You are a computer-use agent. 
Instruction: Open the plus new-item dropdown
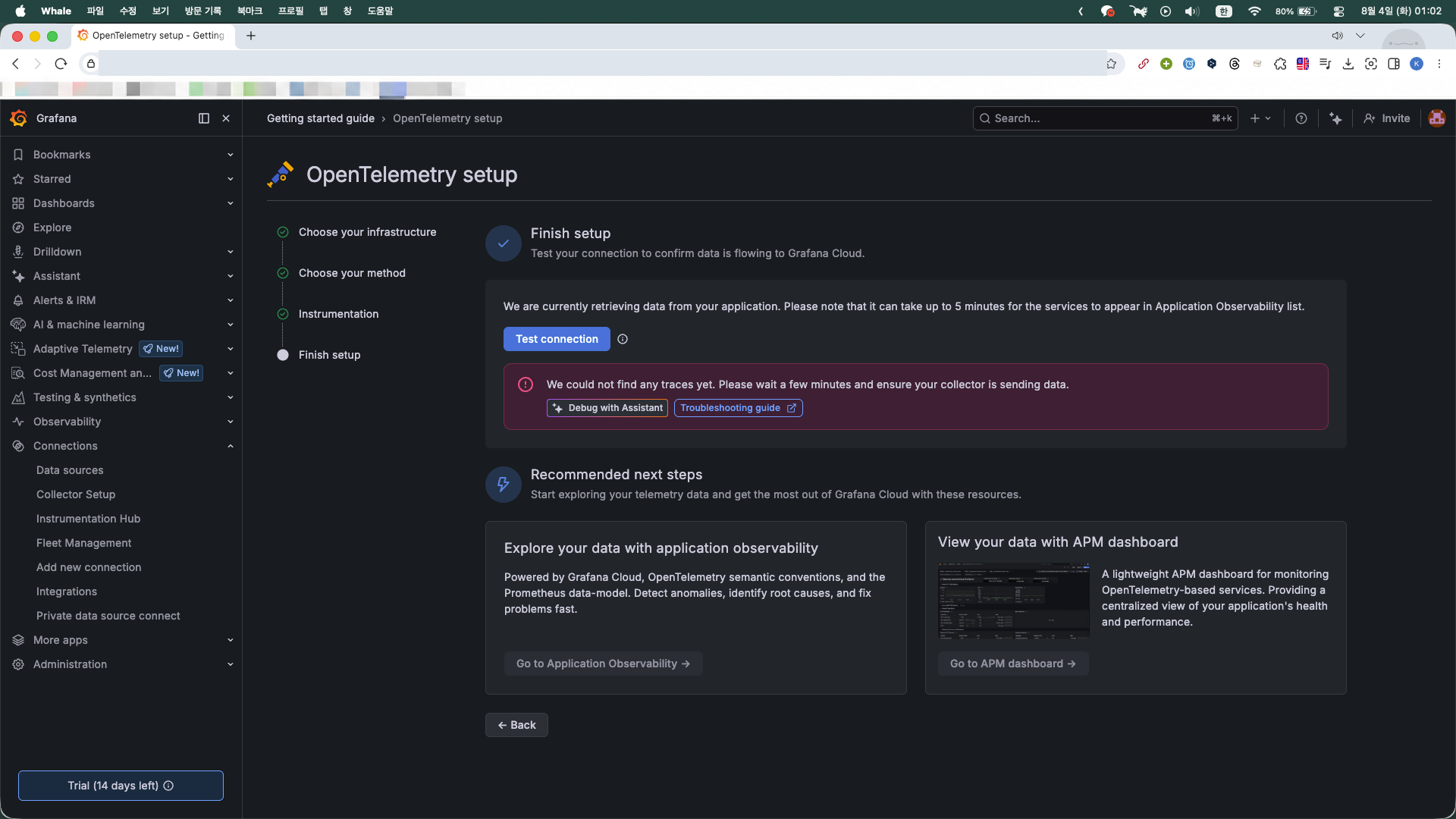(1260, 118)
